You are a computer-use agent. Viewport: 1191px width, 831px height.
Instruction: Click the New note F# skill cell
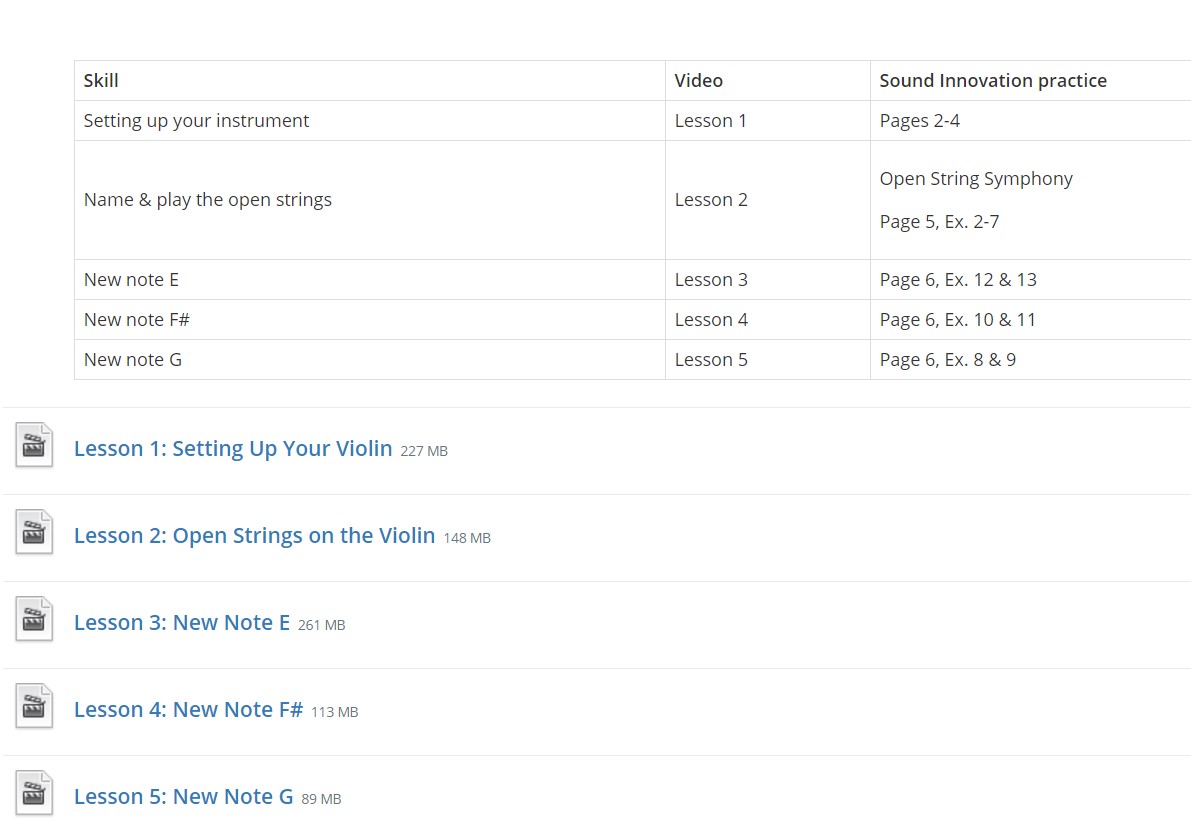point(369,320)
